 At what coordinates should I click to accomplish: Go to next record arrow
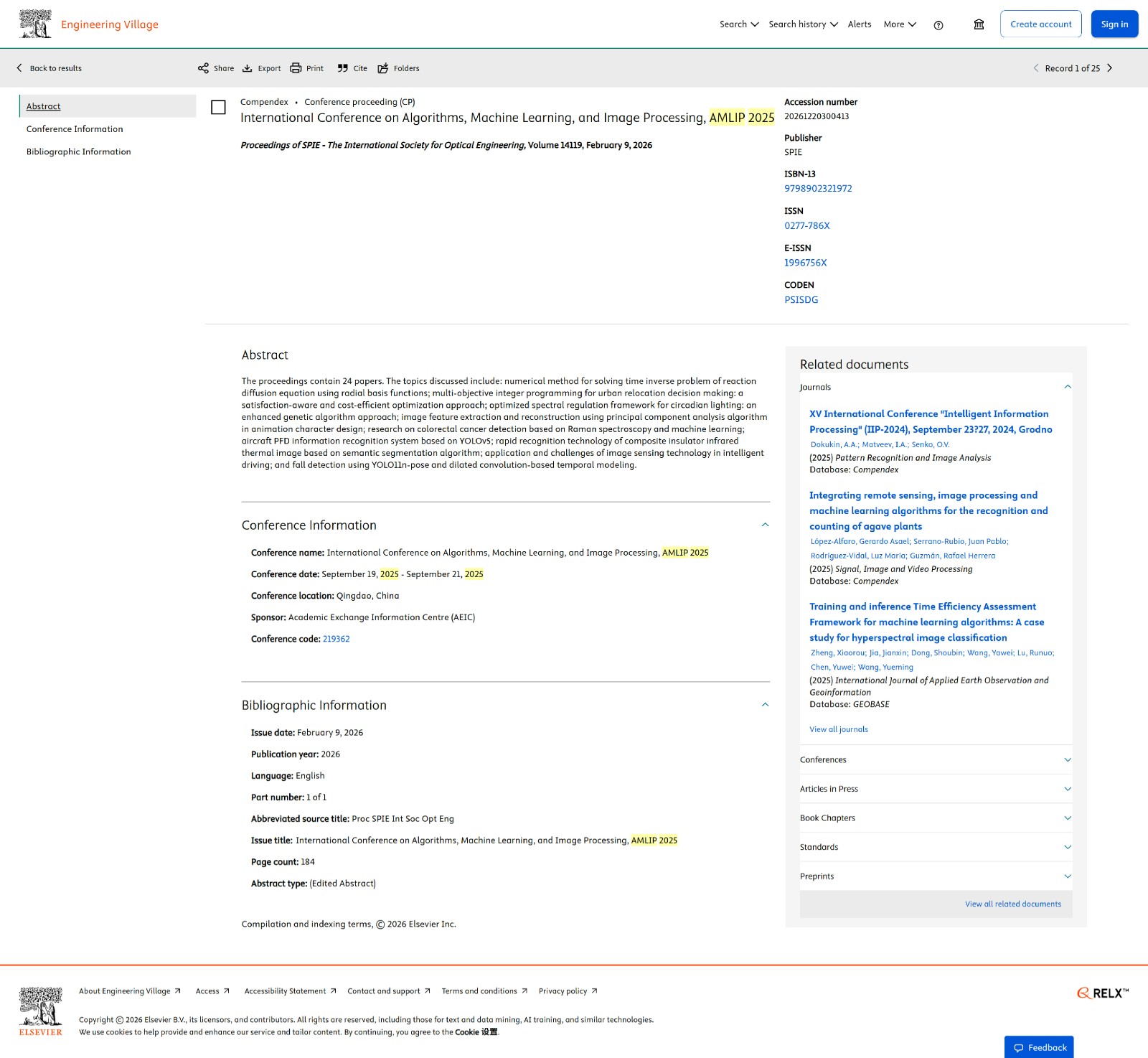pyautogui.click(x=1110, y=68)
